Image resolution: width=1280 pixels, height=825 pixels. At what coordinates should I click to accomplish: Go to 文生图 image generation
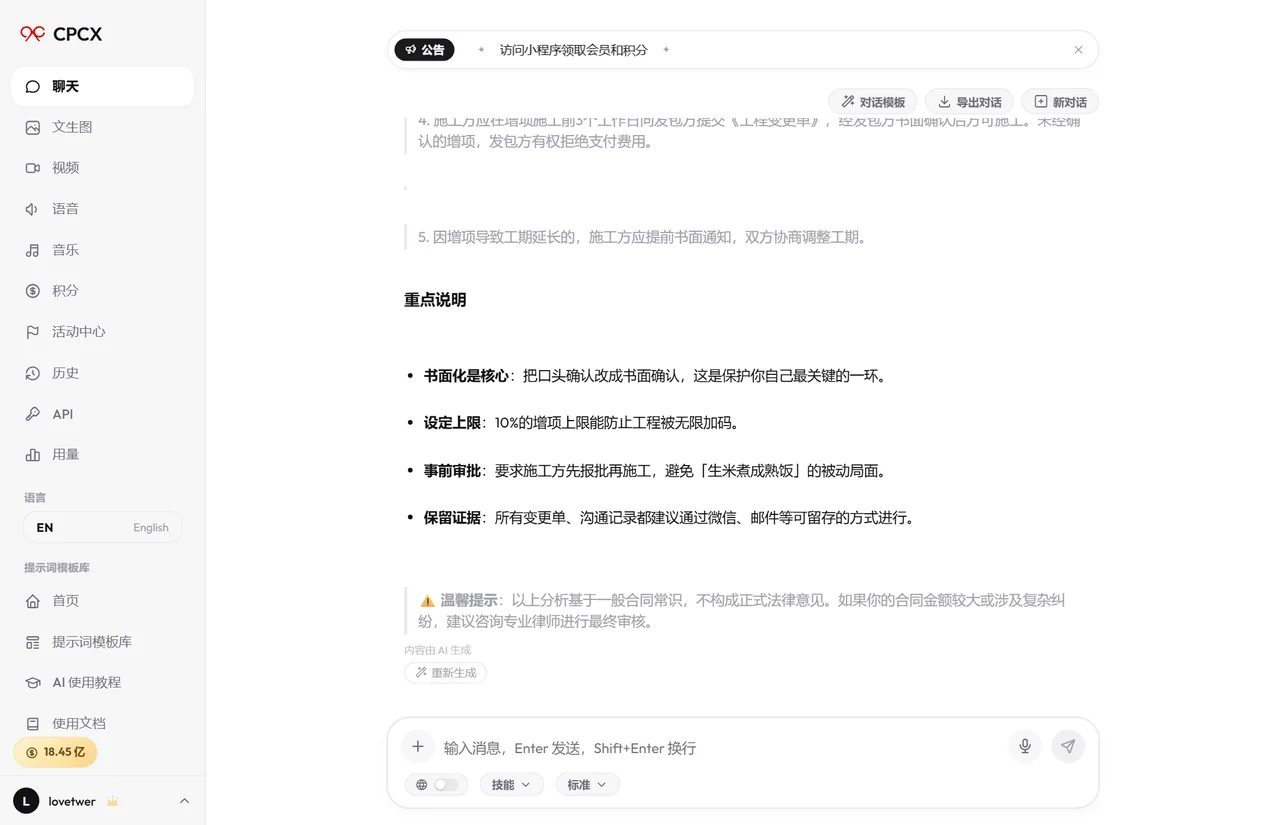point(102,127)
